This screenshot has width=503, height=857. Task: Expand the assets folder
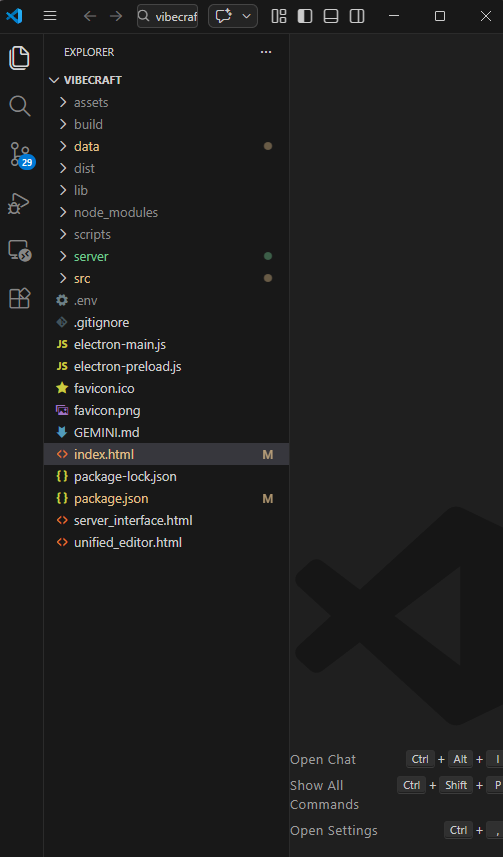pos(166,102)
